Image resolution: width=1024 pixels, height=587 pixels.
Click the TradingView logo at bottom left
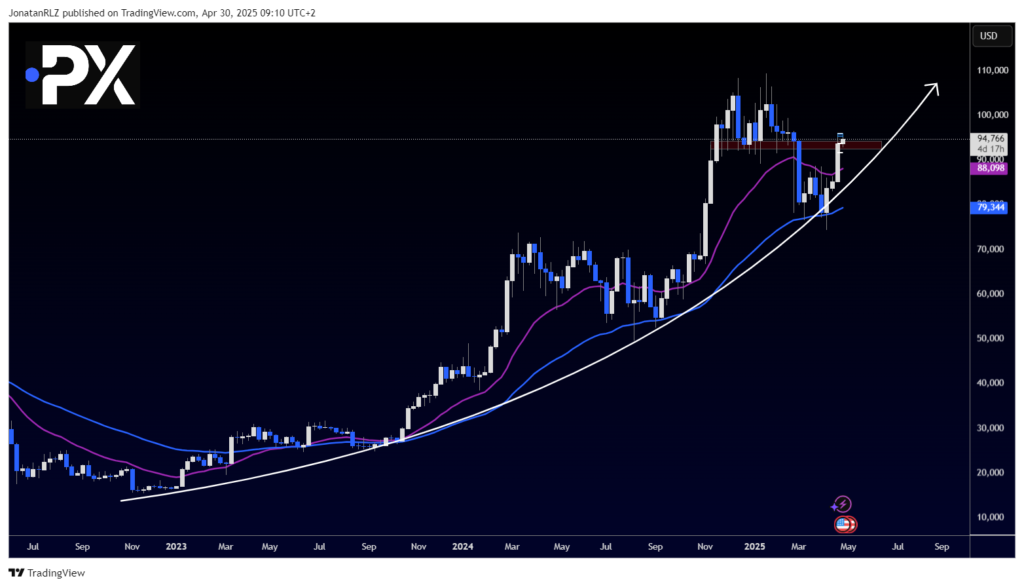point(46,573)
